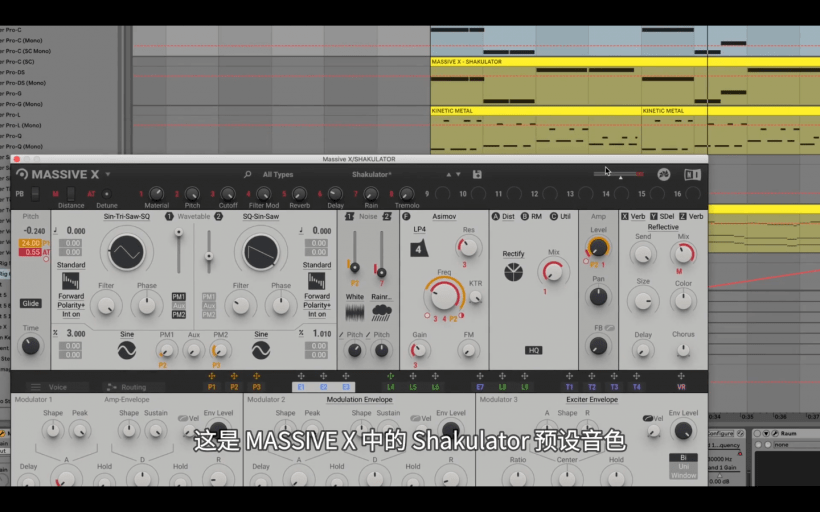Toggle HQ mode button
This screenshot has height=512, width=820.
coord(533,350)
